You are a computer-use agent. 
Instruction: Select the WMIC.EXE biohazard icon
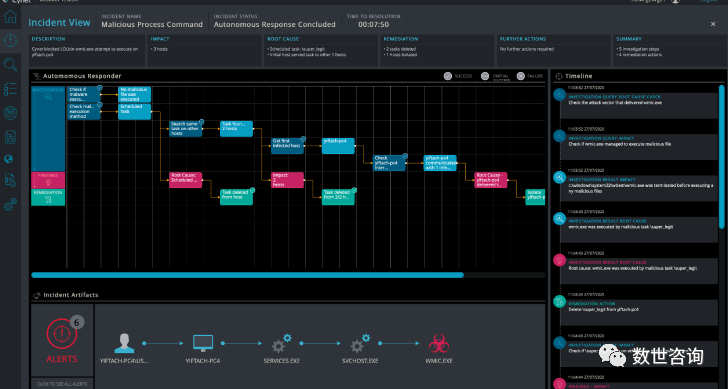pos(438,344)
